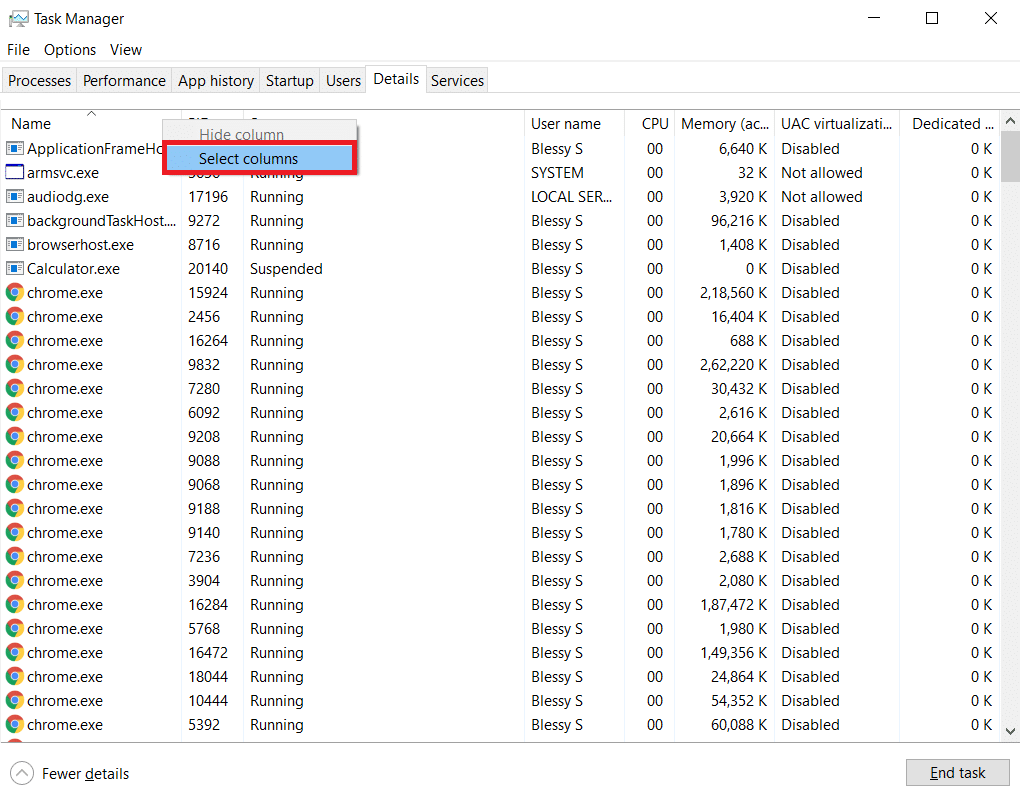The height and width of the screenshot is (803, 1020).
Task: Click Chrome icon of PID 3904 row
Action: coord(15,581)
